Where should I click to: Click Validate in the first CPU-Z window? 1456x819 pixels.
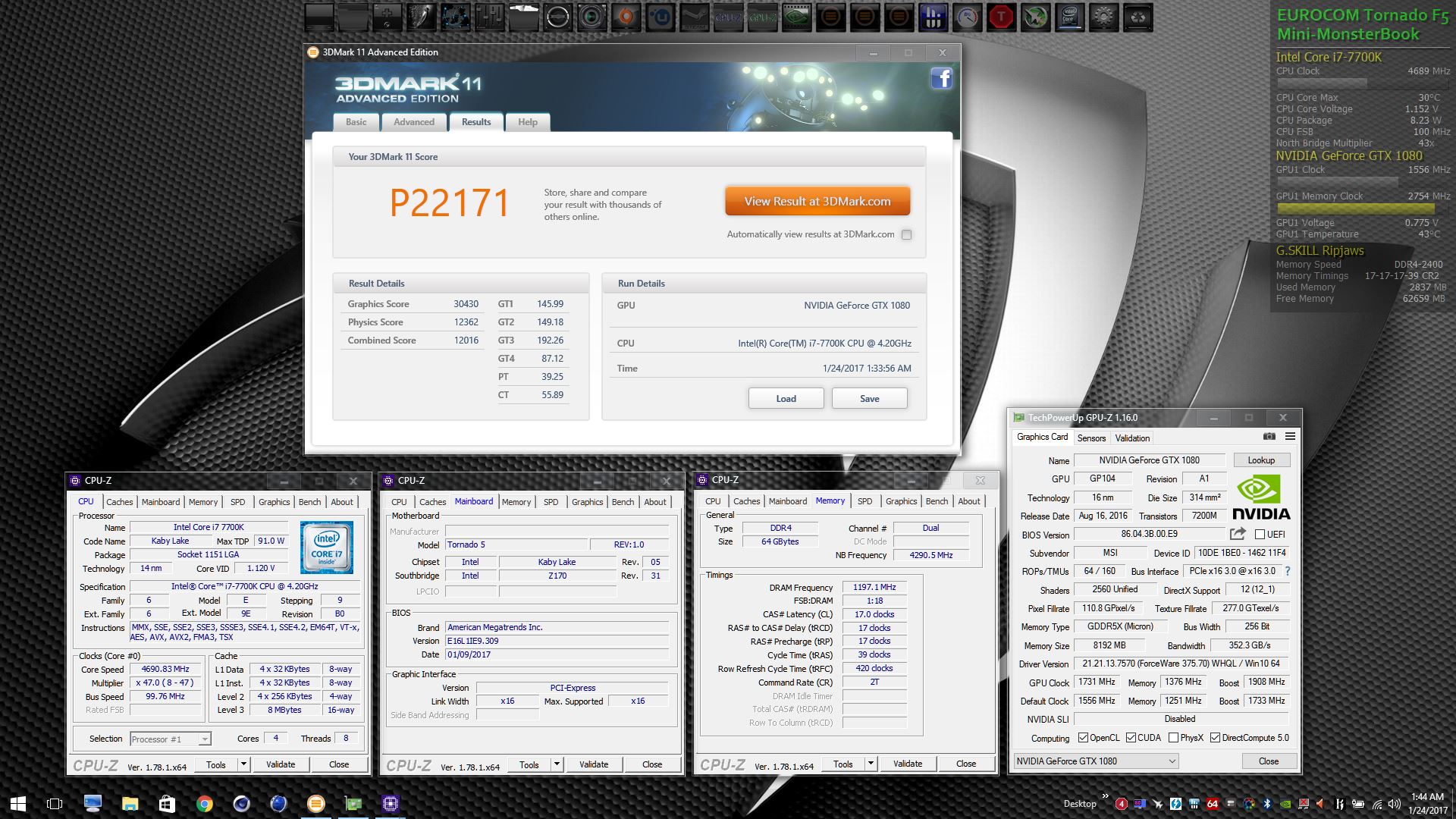click(281, 764)
